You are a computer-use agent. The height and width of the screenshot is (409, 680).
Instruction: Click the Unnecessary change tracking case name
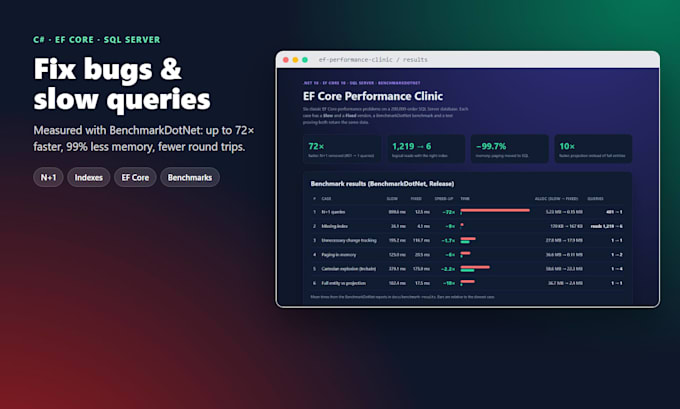[349, 240]
